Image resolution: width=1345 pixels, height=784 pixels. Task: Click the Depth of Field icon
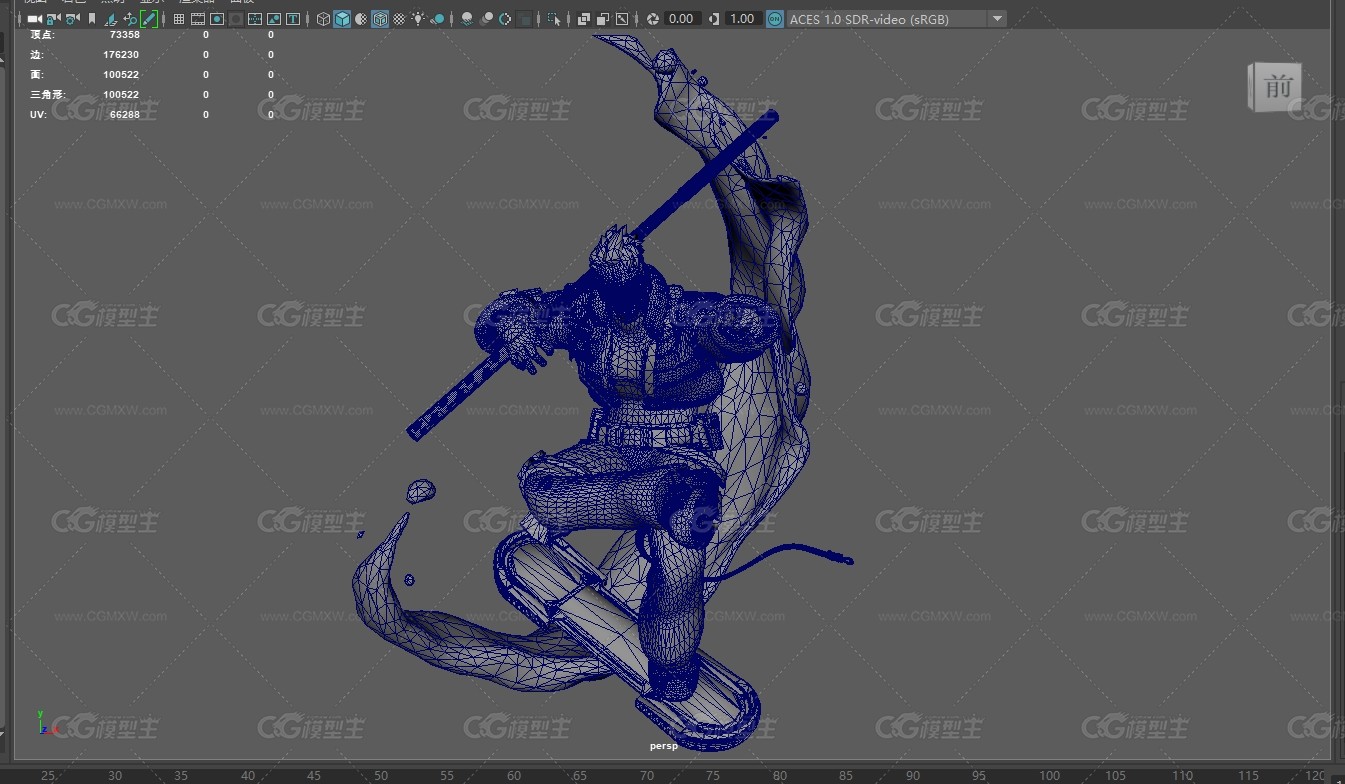(524, 19)
